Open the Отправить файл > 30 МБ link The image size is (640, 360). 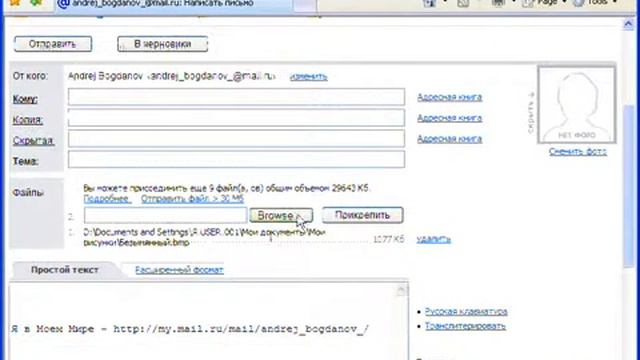click(192, 199)
